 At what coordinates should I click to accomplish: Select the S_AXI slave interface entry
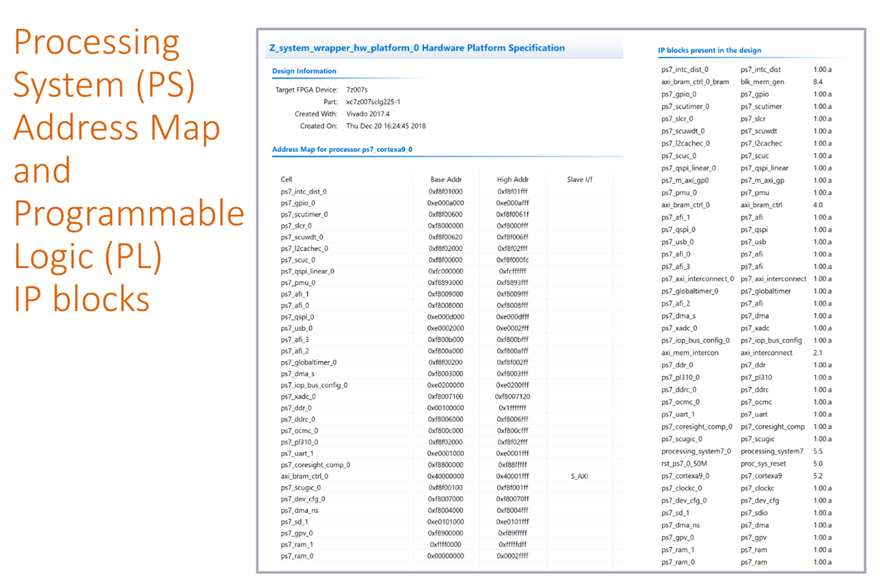(x=580, y=476)
